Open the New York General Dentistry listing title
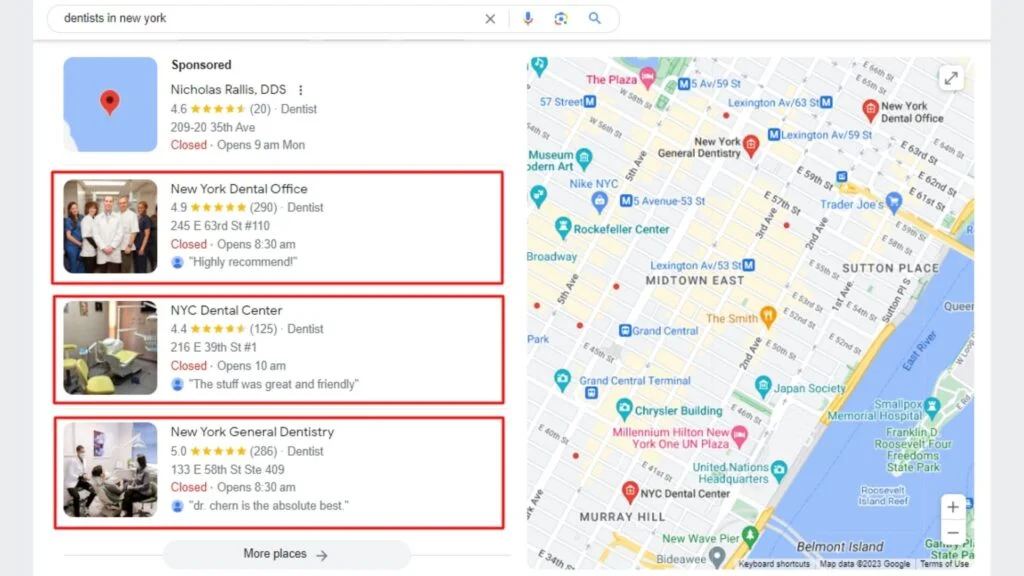Screen dimensions: 1024x576 point(252,432)
